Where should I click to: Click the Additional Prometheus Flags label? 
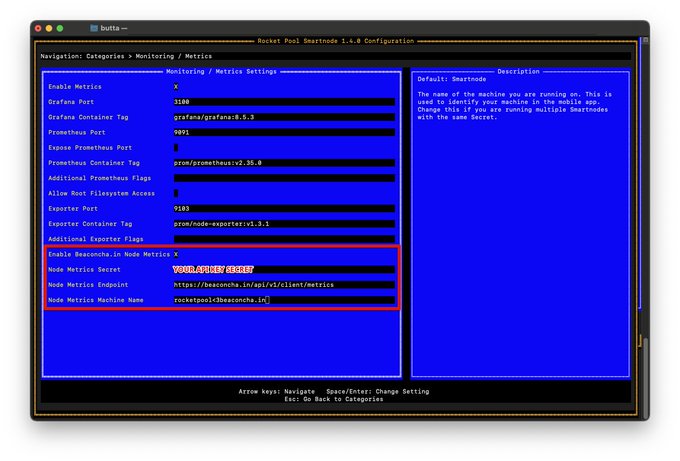[100, 178]
